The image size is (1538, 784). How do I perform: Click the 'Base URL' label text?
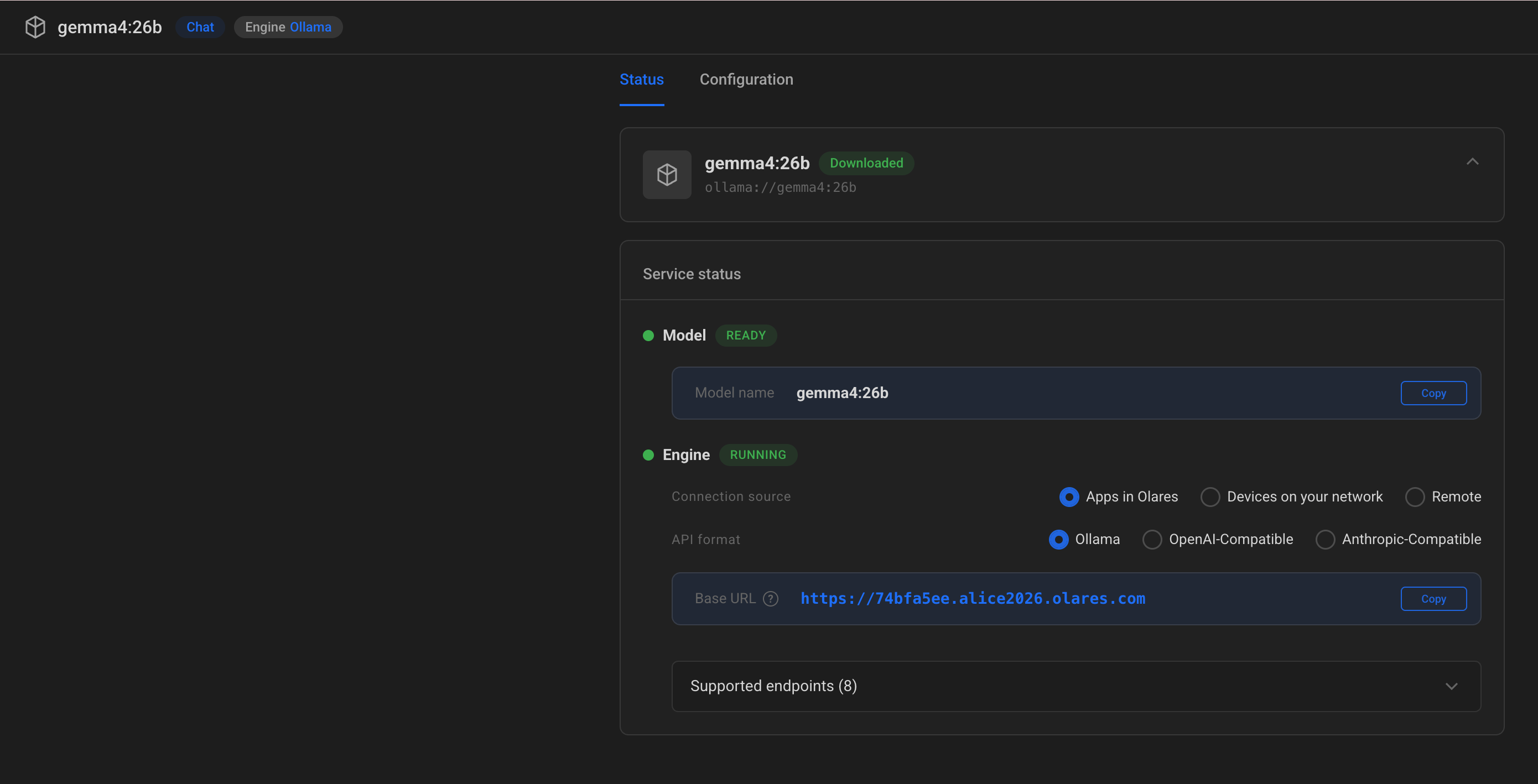click(x=725, y=598)
